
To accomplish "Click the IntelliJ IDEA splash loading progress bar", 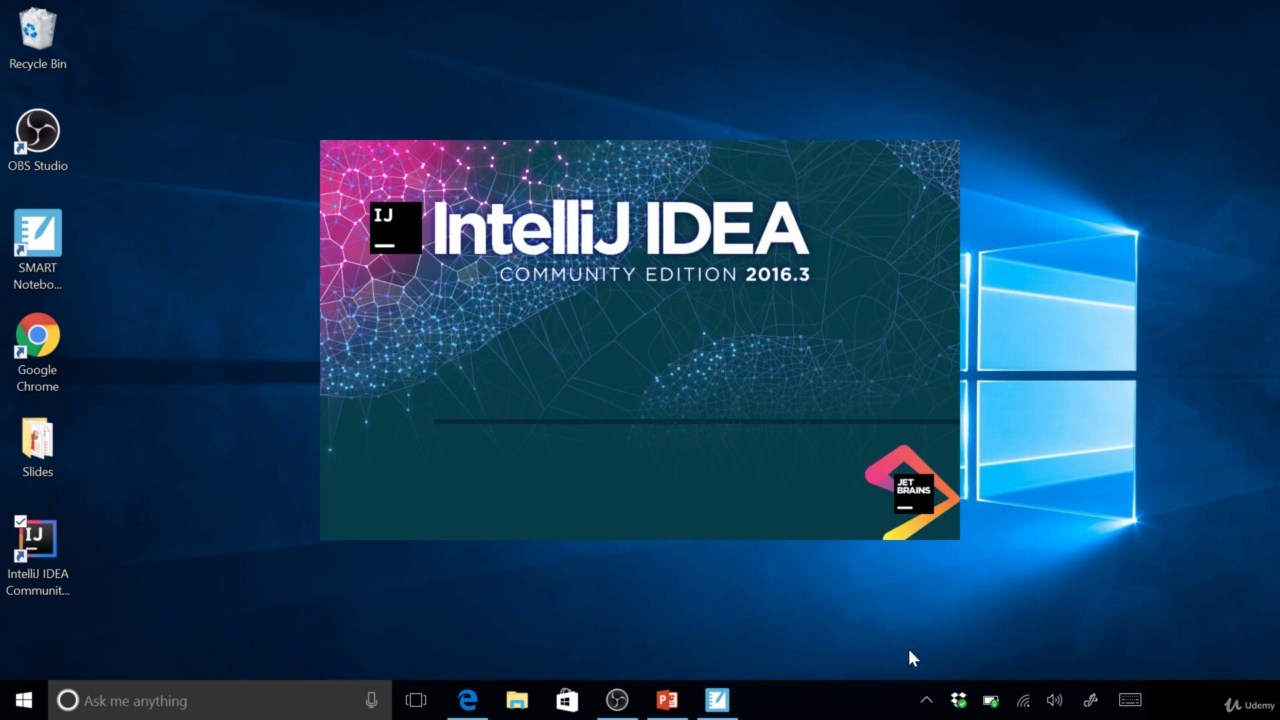I will coord(696,421).
